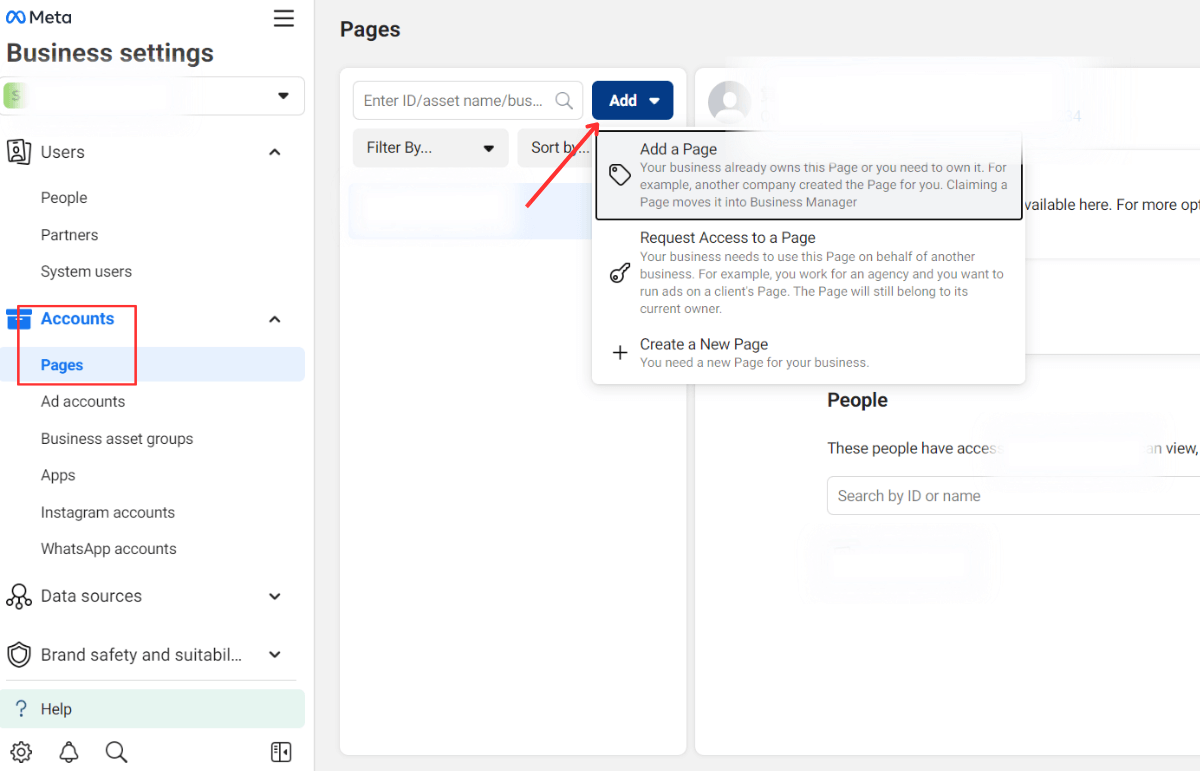Click the blue Add button
The image size is (1200, 771).
pos(632,100)
